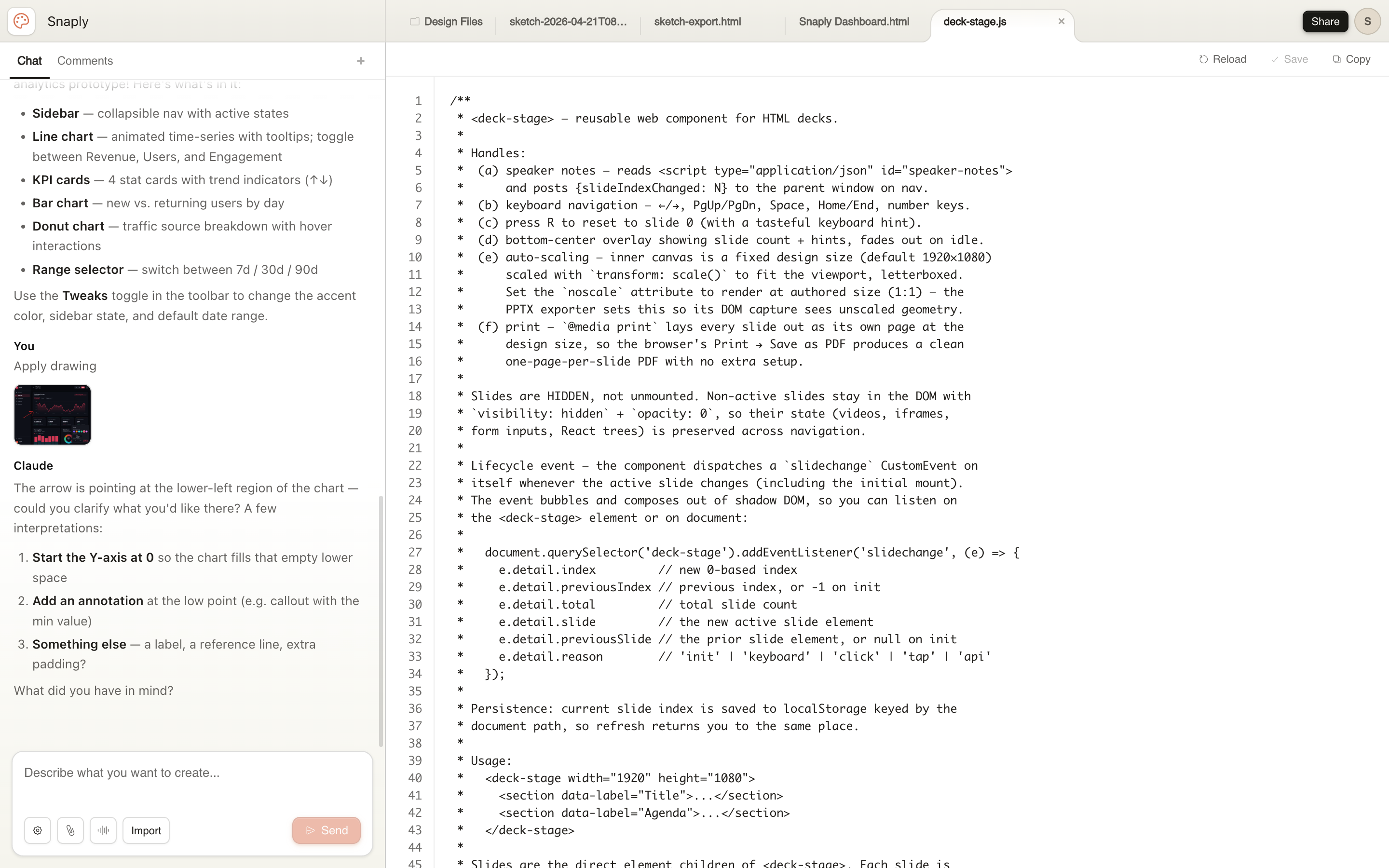Open chat settings gear icon
This screenshot has height=868, width=1389.
37,830
